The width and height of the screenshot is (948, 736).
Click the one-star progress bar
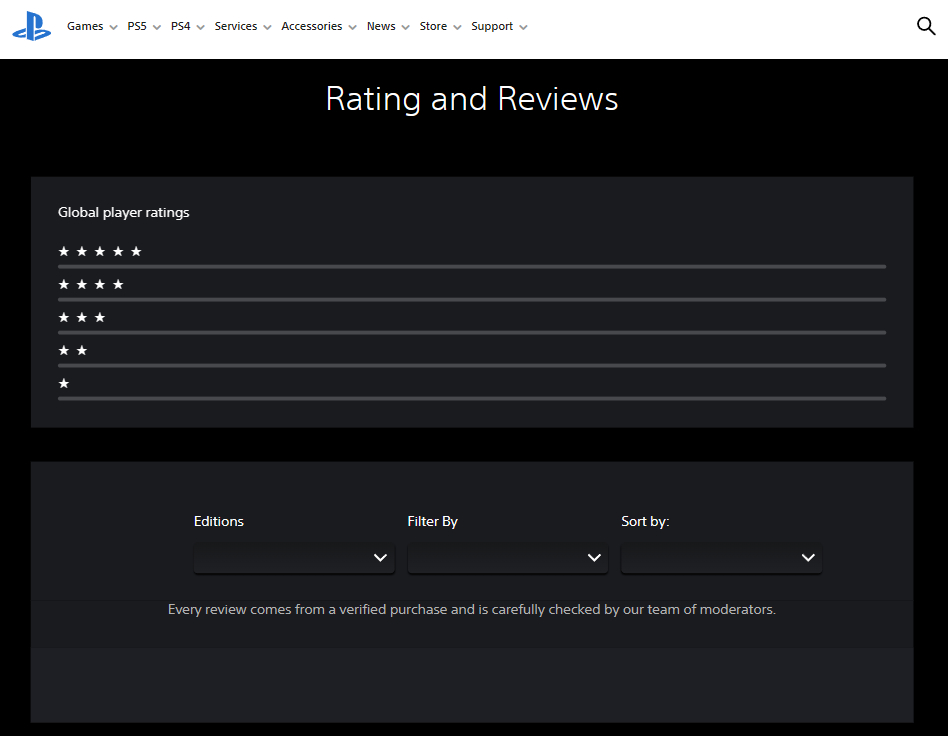[472, 399]
